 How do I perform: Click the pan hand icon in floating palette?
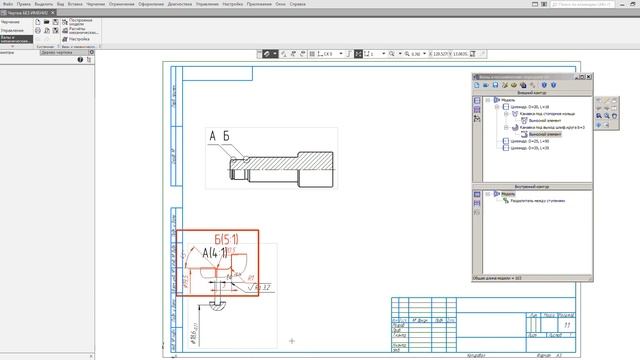[614, 116]
